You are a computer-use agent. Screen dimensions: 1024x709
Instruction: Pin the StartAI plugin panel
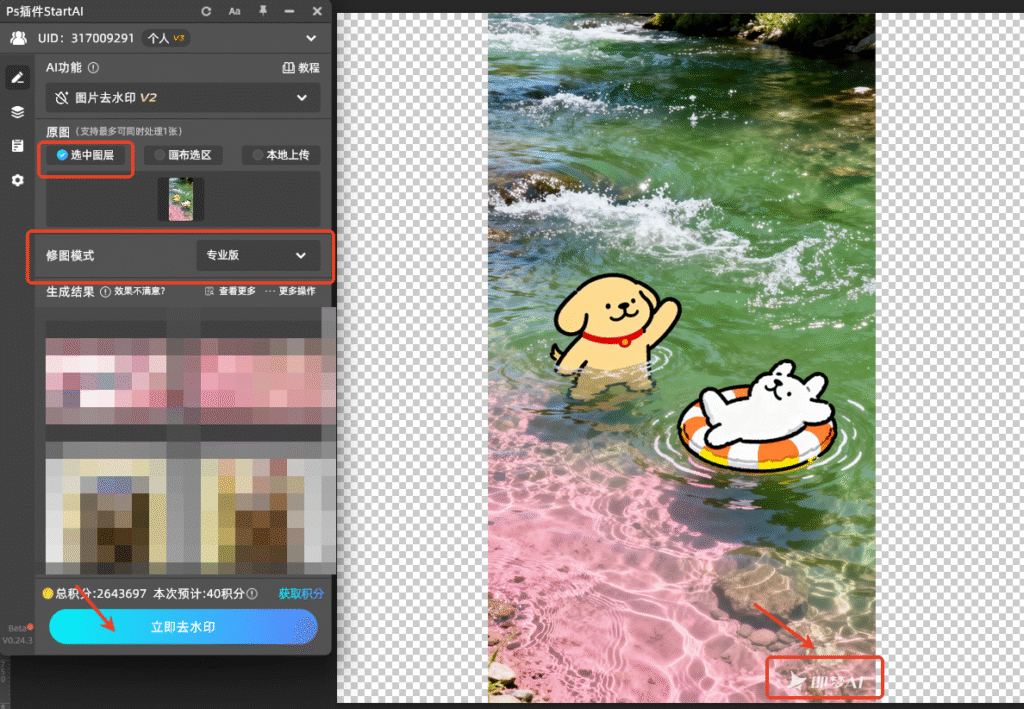coord(263,11)
